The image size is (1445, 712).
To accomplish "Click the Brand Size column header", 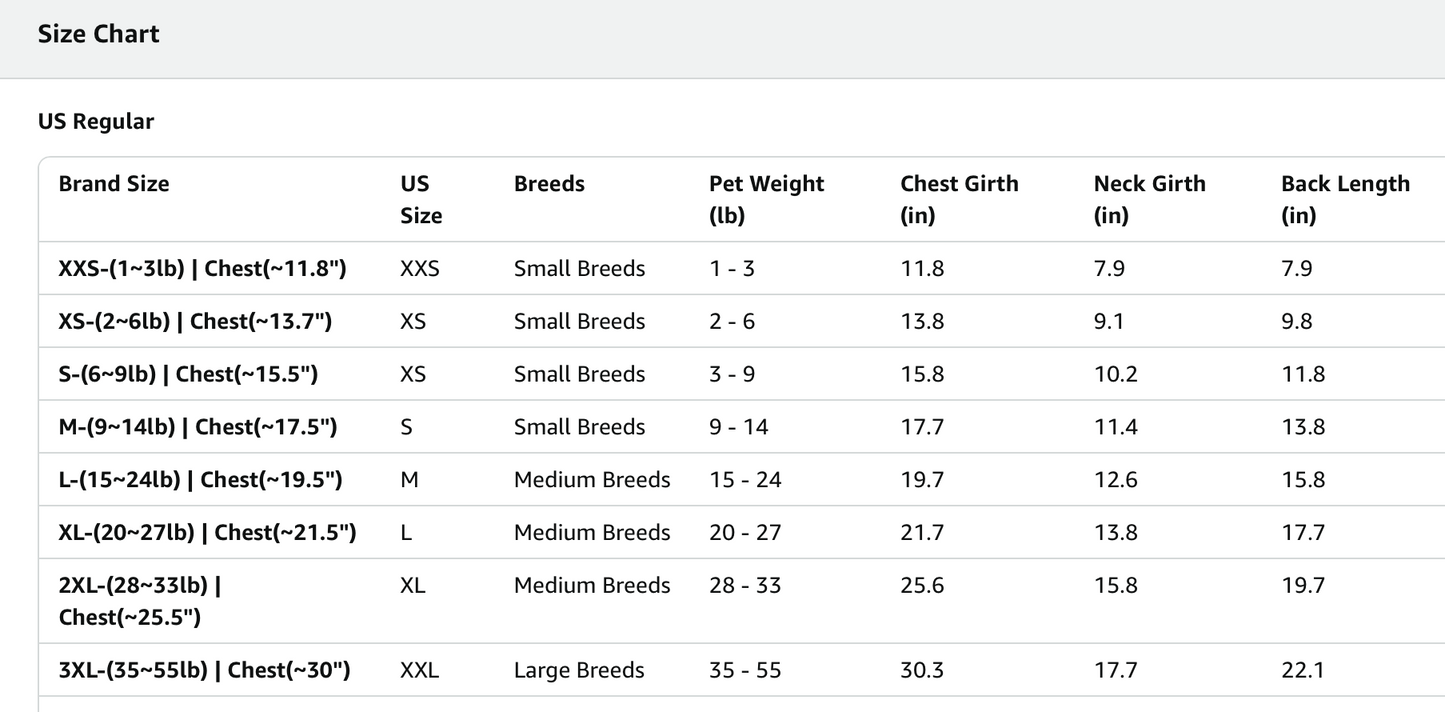I will pyautogui.click(x=114, y=184).
